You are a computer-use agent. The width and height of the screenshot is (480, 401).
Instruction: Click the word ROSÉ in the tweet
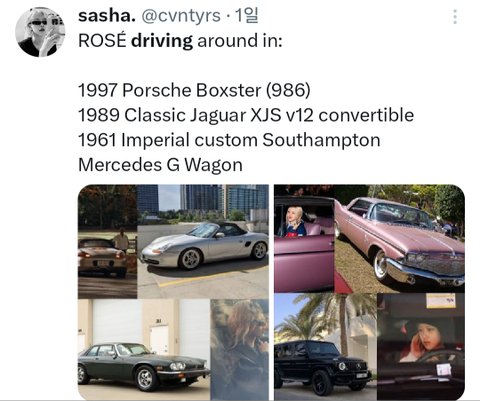[x=102, y=40]
